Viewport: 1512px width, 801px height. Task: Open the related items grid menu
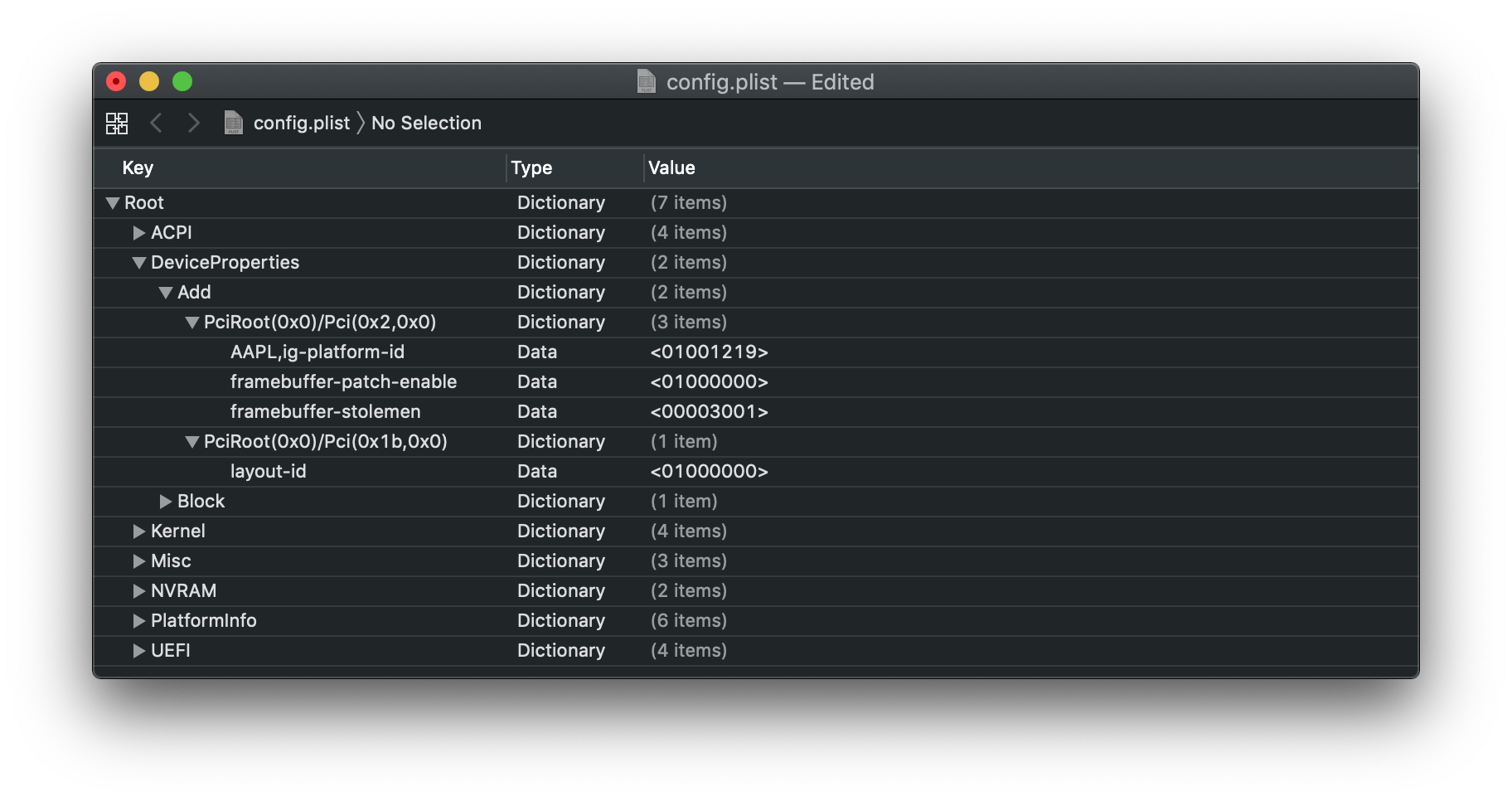(117, 124)
